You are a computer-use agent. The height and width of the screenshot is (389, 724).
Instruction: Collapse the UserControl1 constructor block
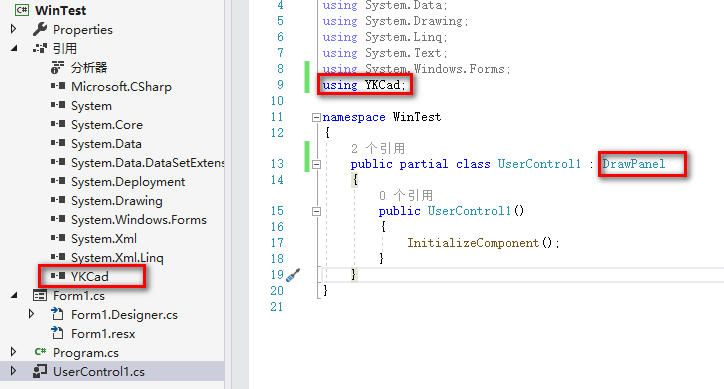click(x=316, y=211)
